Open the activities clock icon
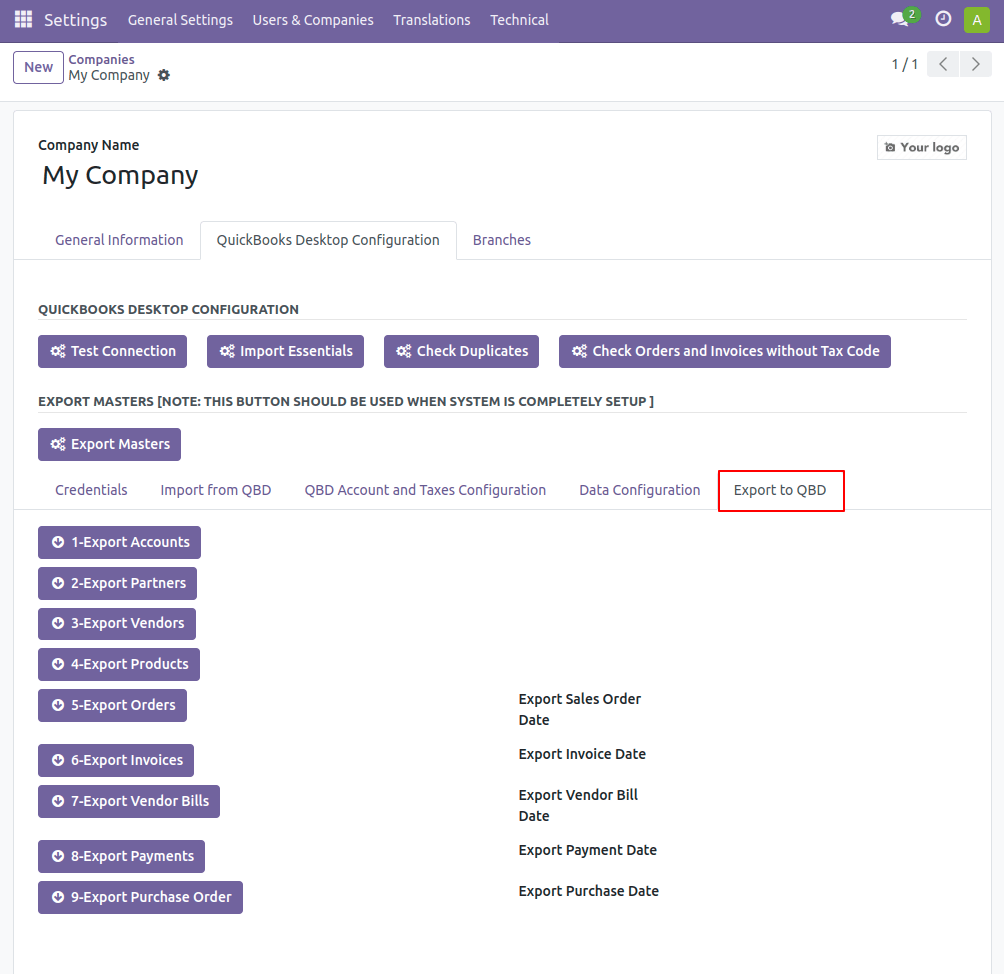1004x974 pixels. click(943, 20)
